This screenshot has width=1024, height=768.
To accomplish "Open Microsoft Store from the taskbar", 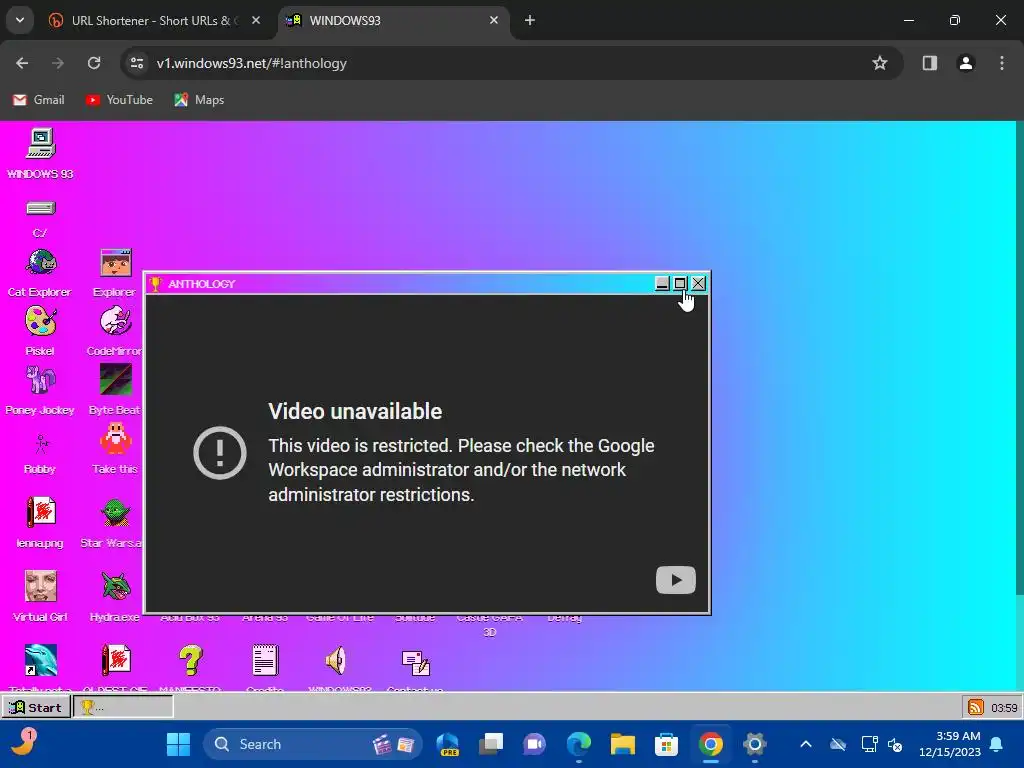I will pos(666,744).
